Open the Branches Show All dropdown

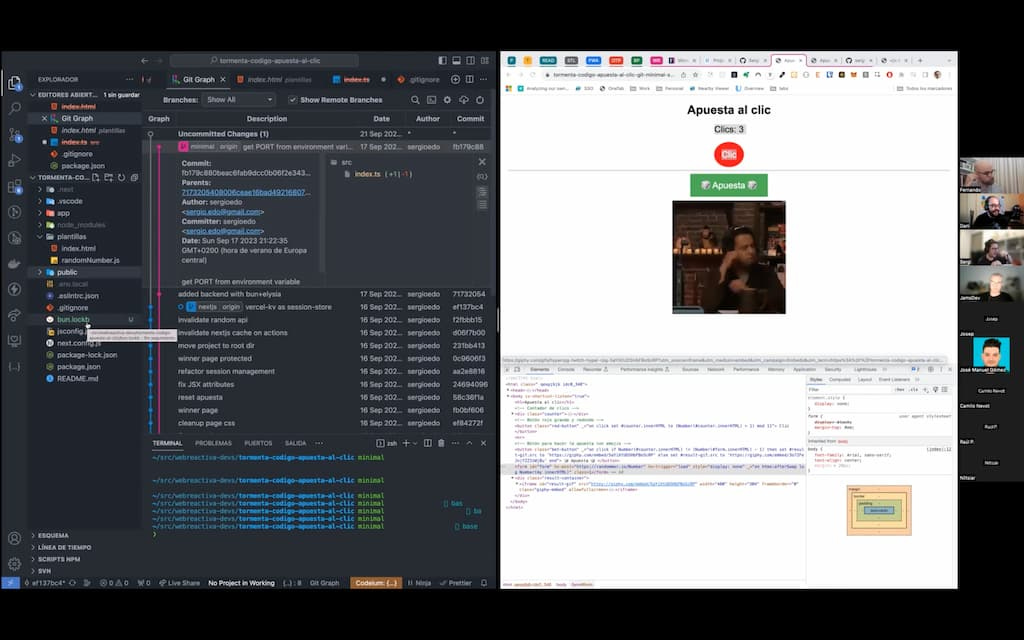239,99
